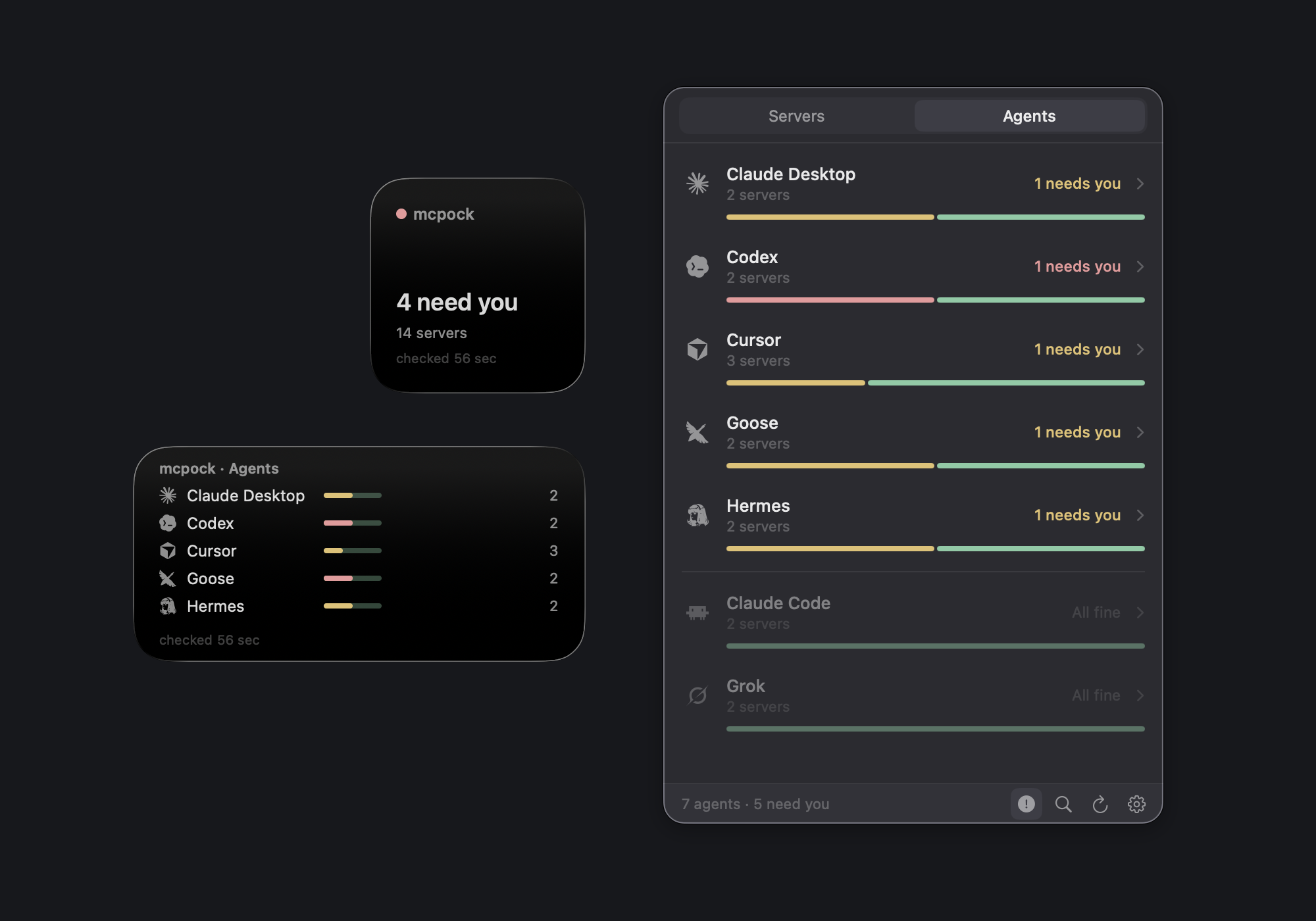Click the Cursor cube icon in agents panel

[697, 349]
